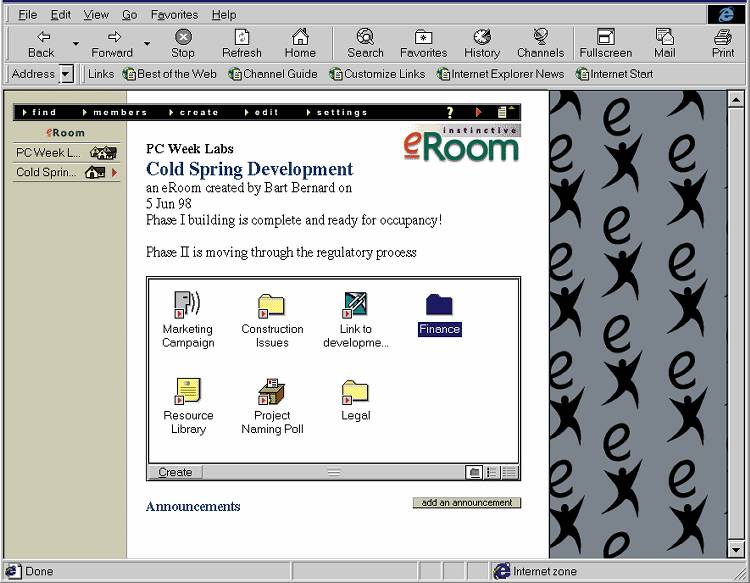
Task: Expand the eRoom members menu
Action: click(115, 112)
